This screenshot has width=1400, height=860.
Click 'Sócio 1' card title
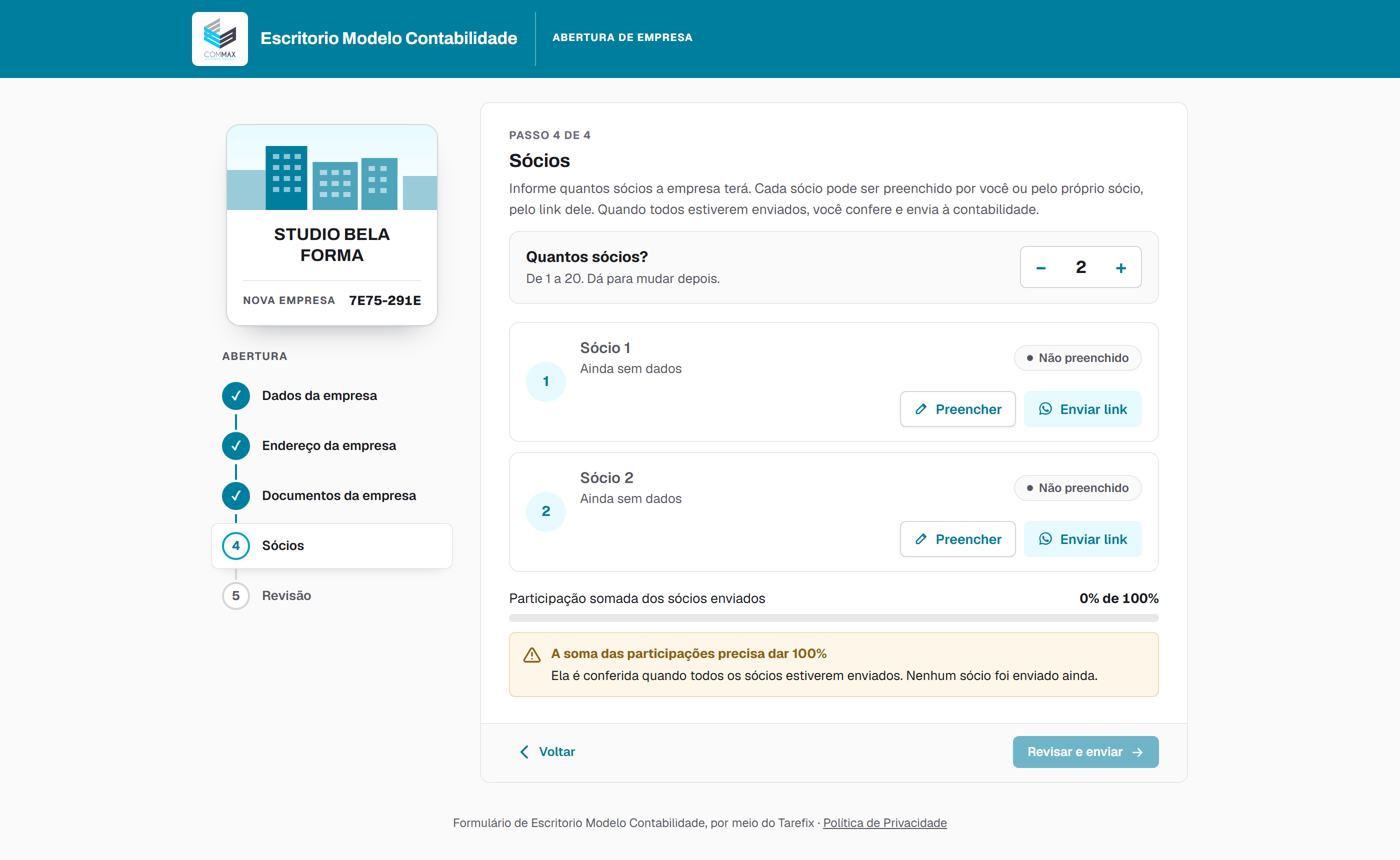(x=604, y=347)
